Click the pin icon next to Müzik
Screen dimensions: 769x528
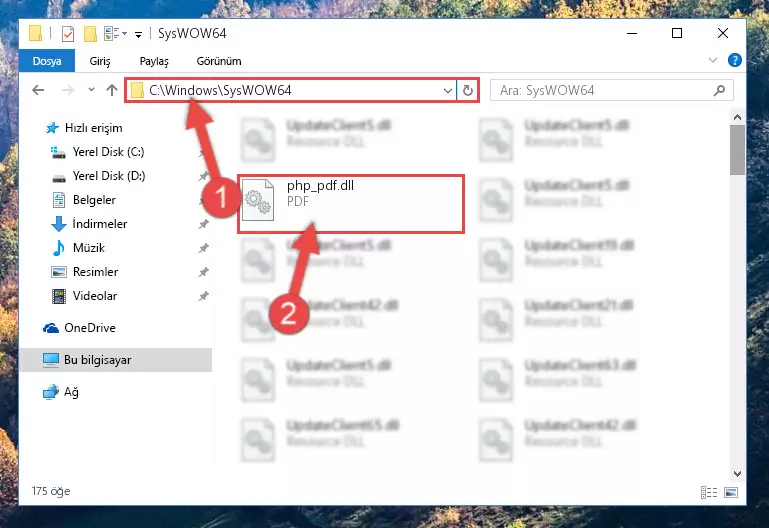point(204,248)
